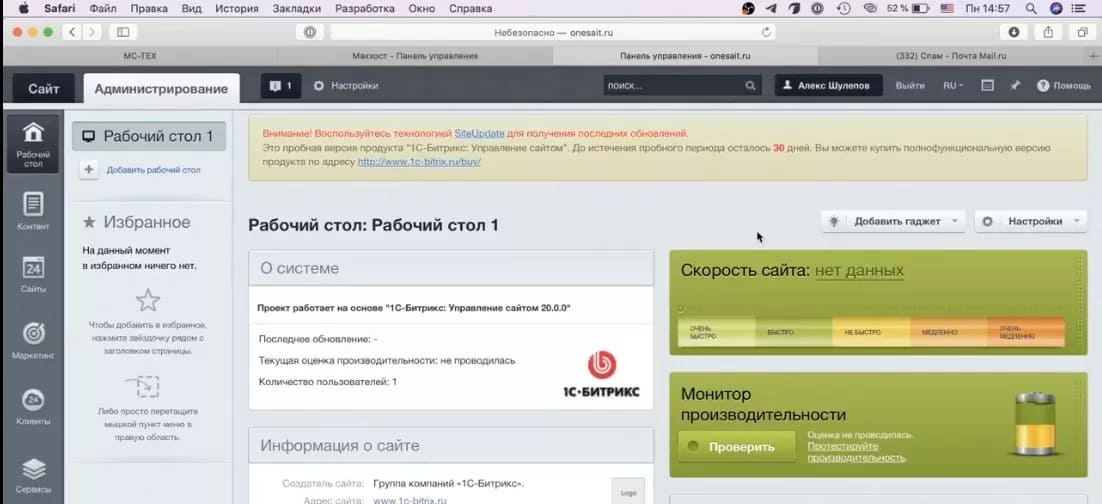Select Рабочий стол 1 in side list
Screen dimensions: 1102x504
coord(149,136)
